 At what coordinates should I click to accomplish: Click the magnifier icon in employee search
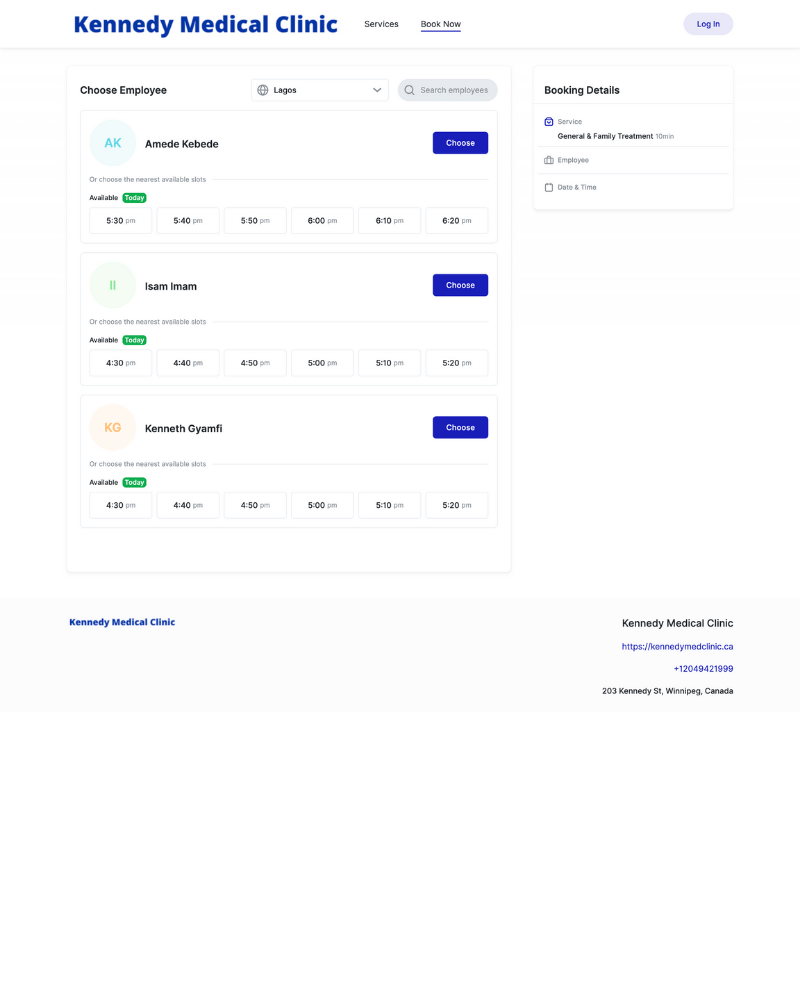pyautogui.click(x=409, y=90)
